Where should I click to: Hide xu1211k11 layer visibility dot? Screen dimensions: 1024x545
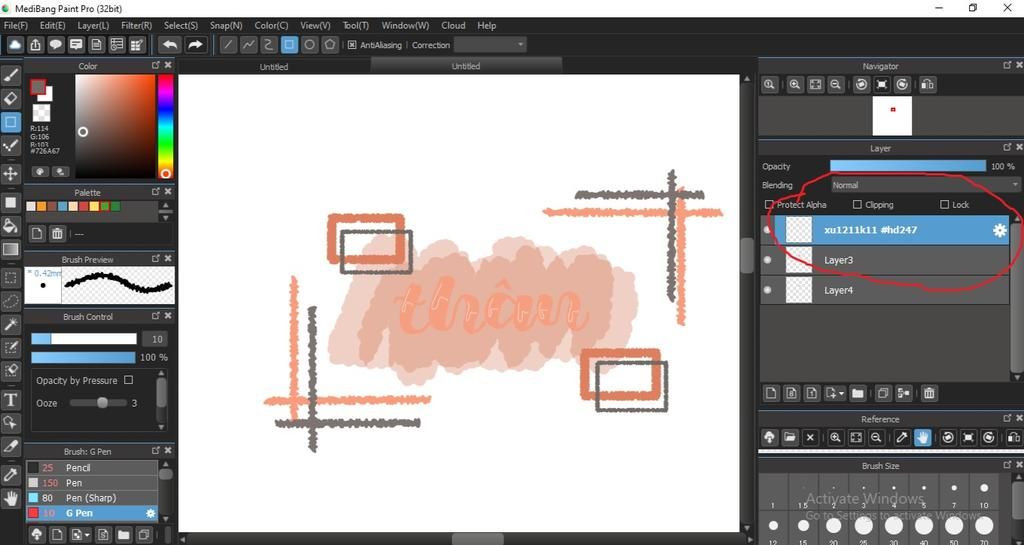coord(767,230)
